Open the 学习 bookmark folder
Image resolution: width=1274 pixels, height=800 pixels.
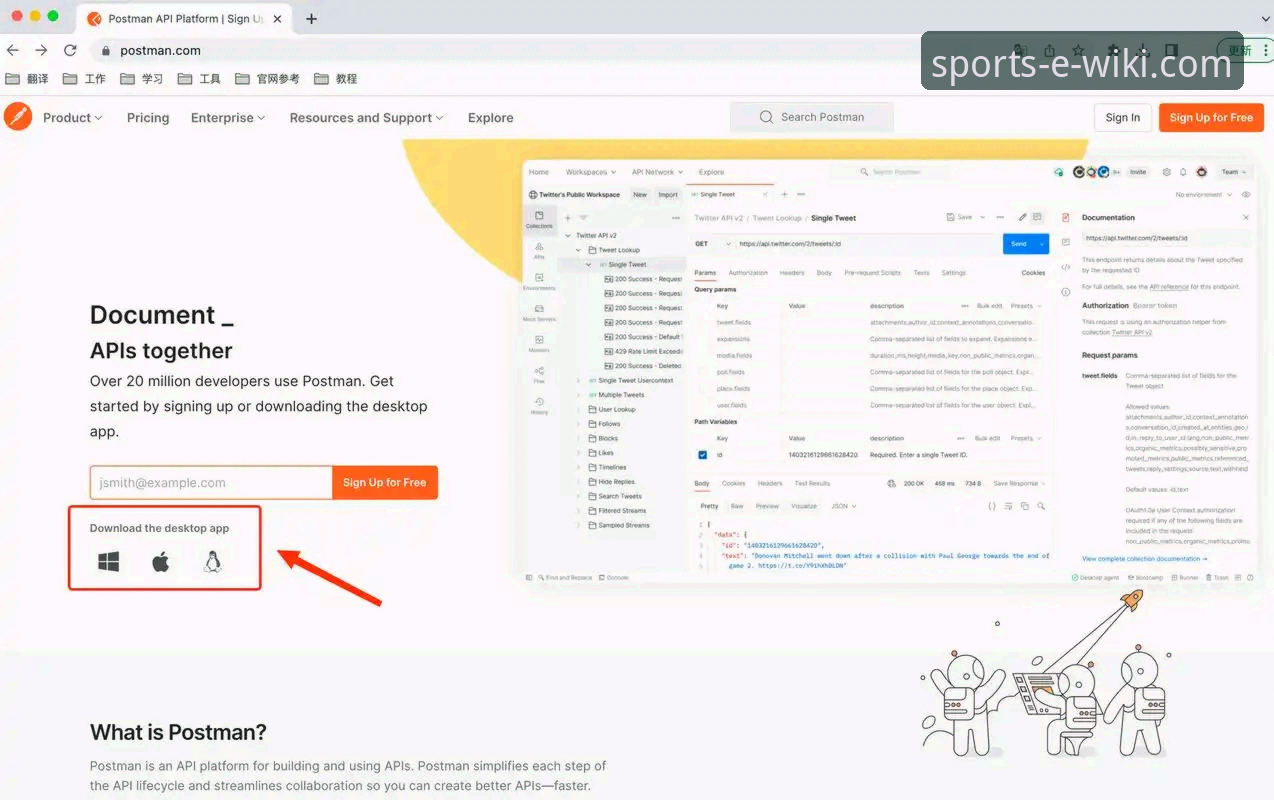point(141,79)
